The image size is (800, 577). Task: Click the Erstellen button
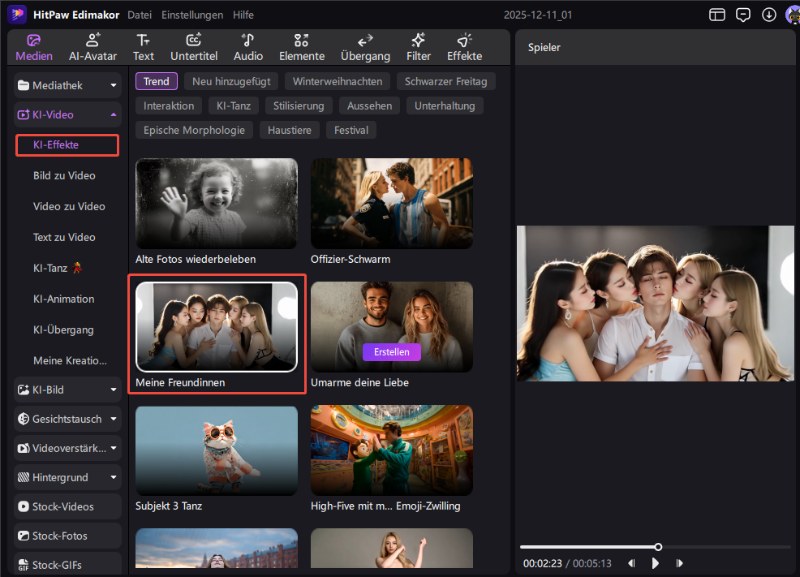click(x=392, y=352)
